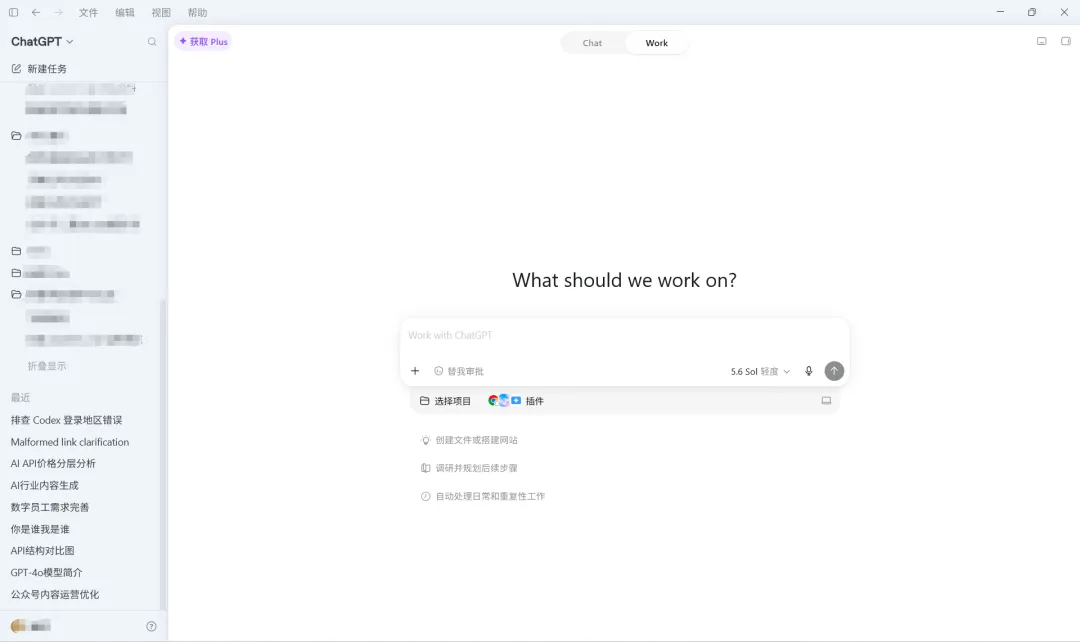Close the ChatGPT window
Screen dimensions: 1080x642
[1063, 12]
